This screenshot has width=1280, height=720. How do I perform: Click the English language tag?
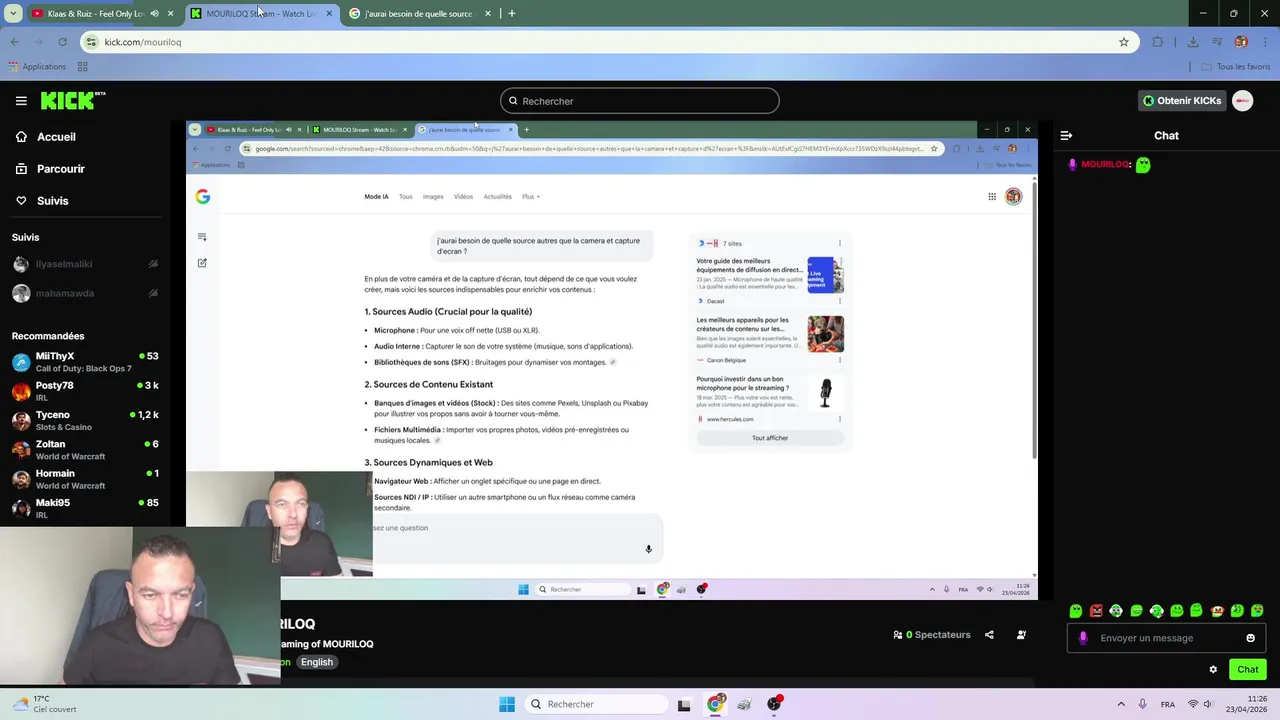pyautogui.click(x=316, y=662)
